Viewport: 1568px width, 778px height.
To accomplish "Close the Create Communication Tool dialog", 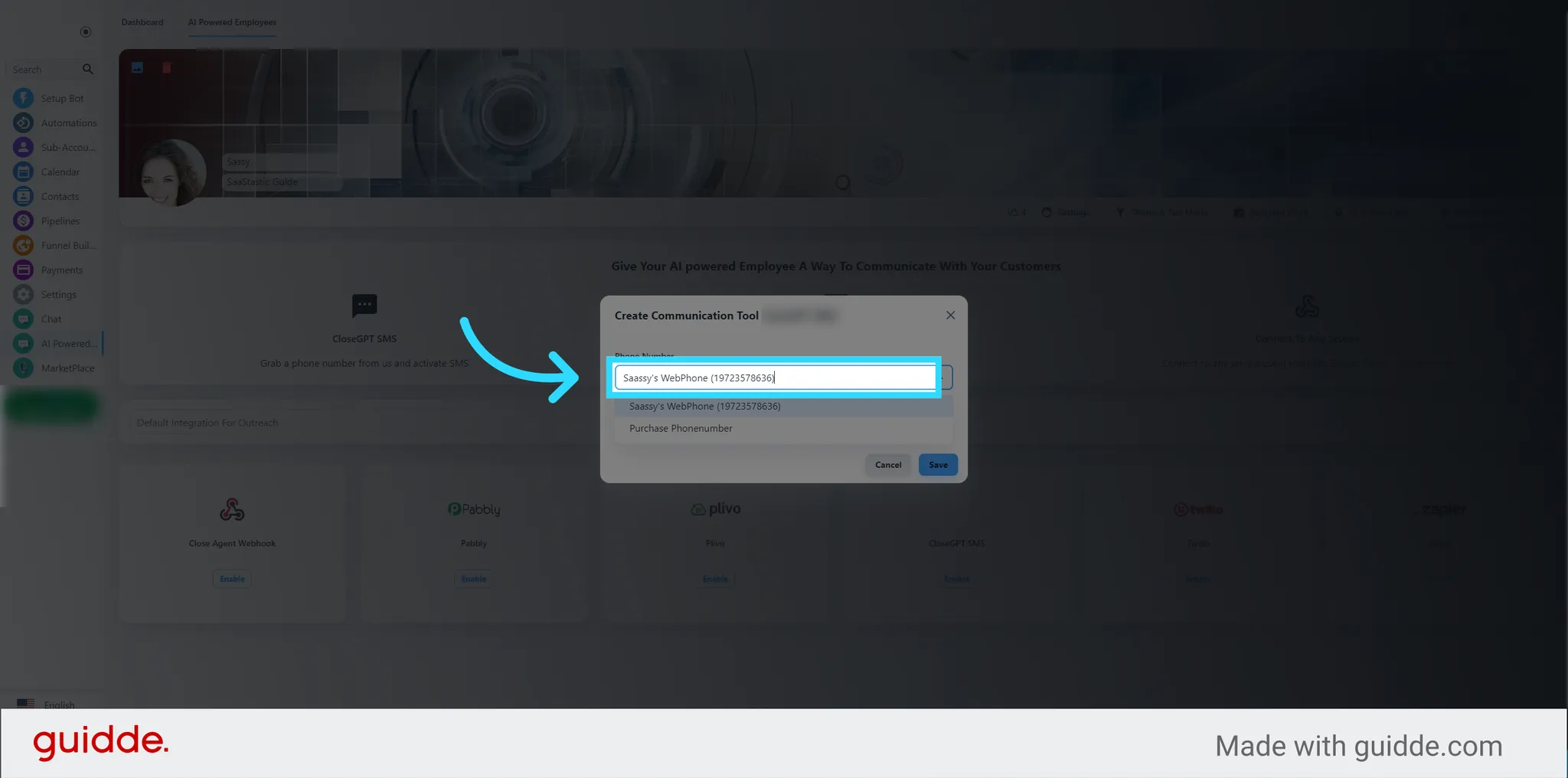I will click(x=950, y=315).
